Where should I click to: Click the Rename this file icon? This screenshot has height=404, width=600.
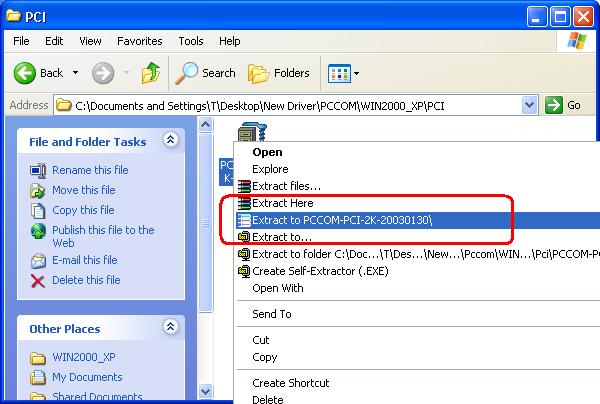pos(38,170)
